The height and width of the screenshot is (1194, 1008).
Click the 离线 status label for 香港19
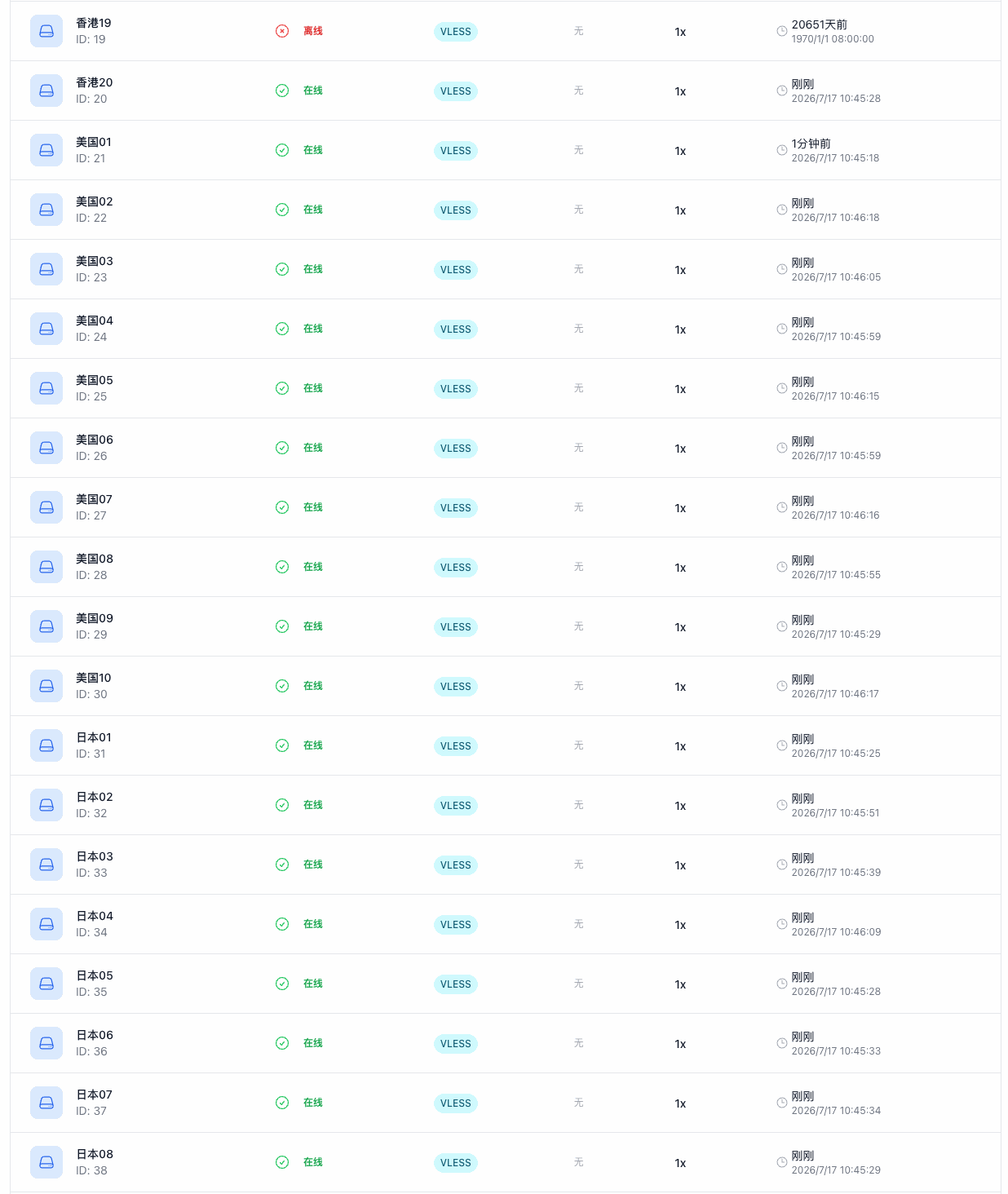[313, 31]
